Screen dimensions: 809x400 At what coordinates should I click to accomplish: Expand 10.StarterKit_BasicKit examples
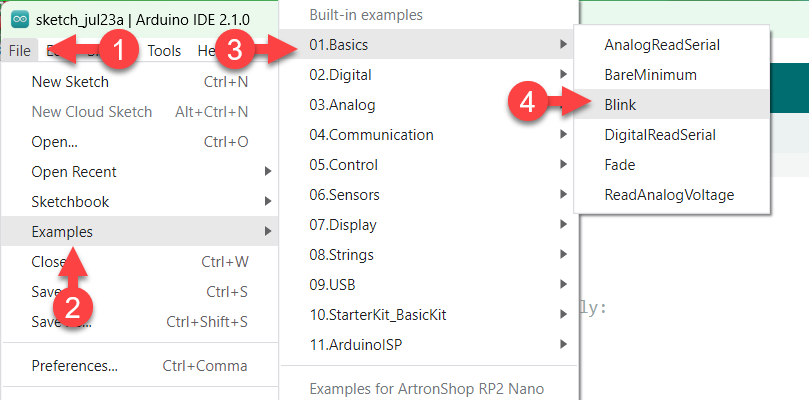pos(378,315)
